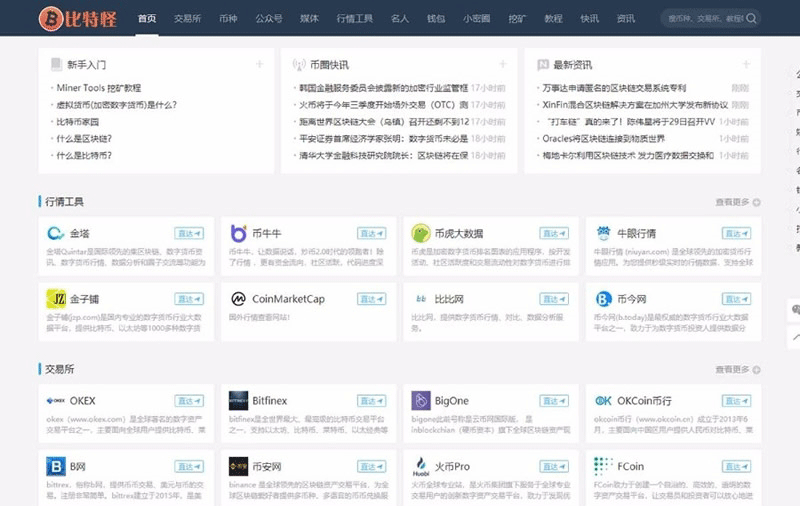Click the 最新资讯 panel icon
The image size is (800, 506).
click(543, 65)
